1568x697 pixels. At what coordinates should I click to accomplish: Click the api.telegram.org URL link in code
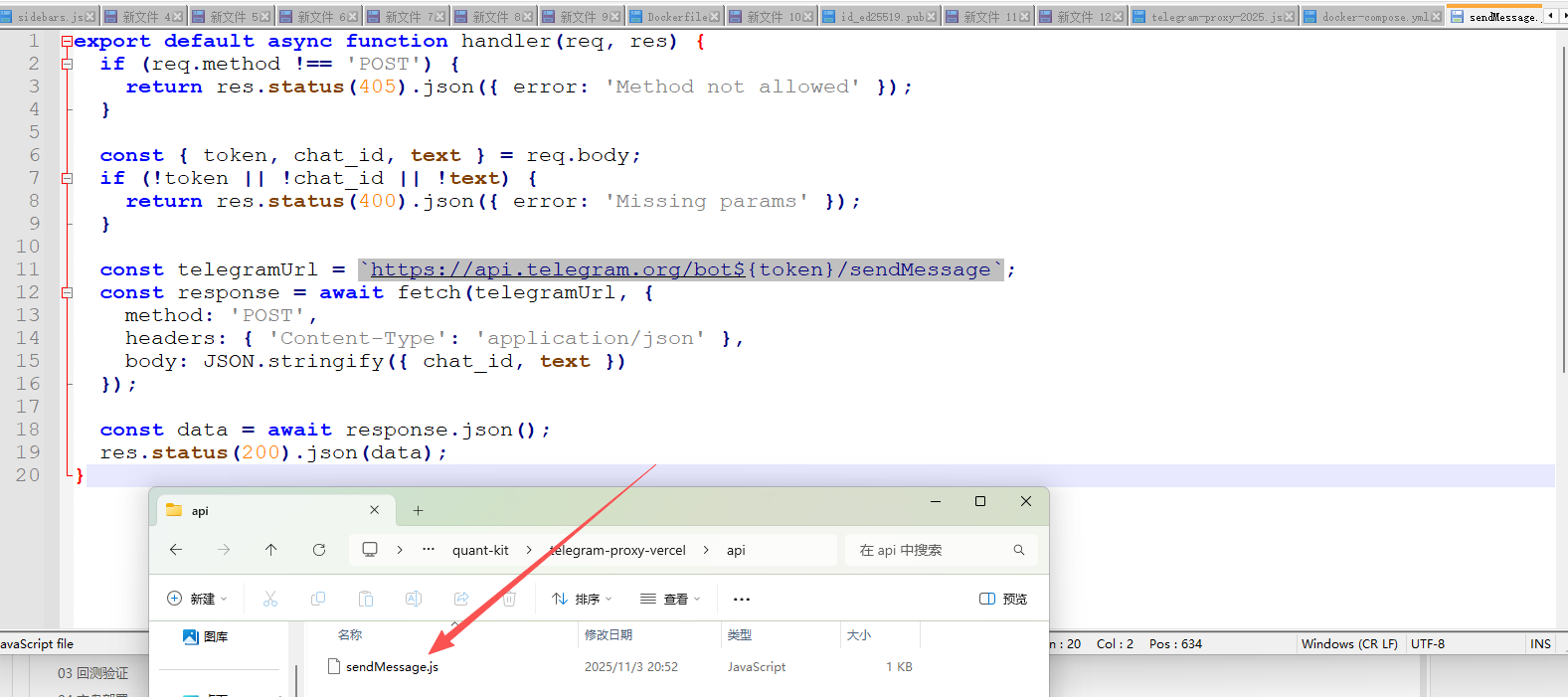tap(557, 269)
